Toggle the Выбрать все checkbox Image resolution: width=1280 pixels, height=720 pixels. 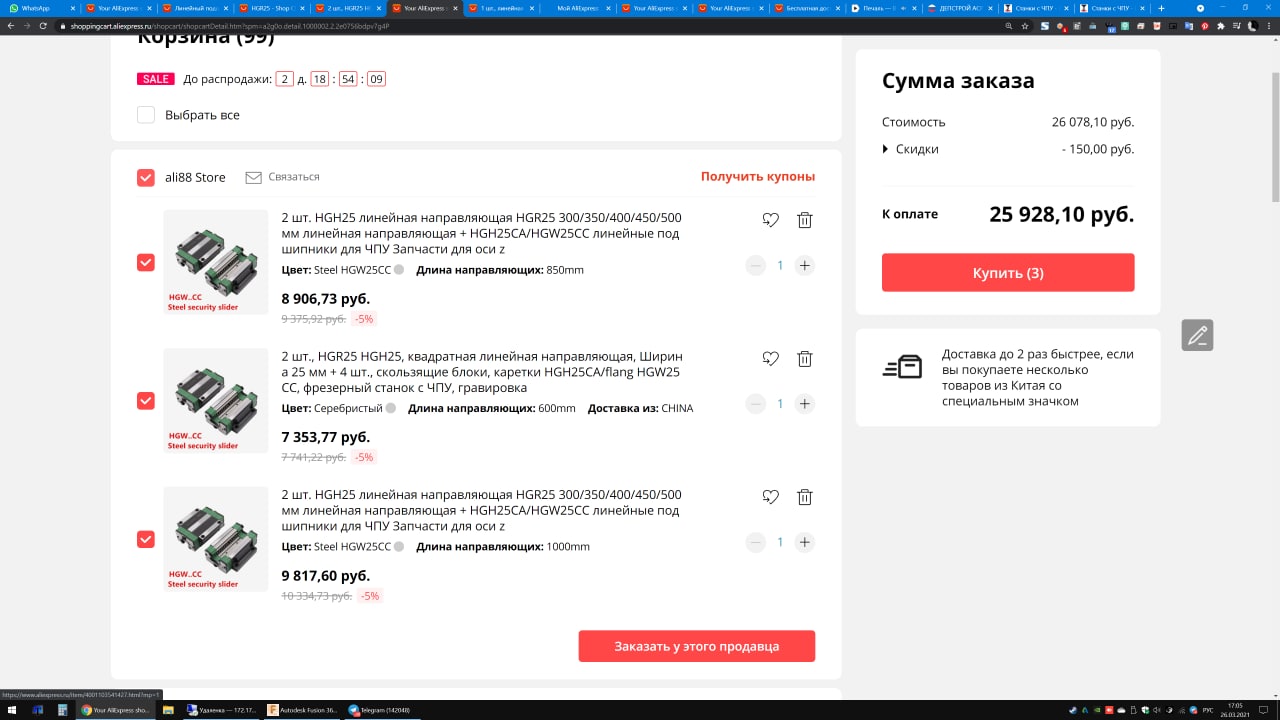pyautogui.click(x=146, y=115)
